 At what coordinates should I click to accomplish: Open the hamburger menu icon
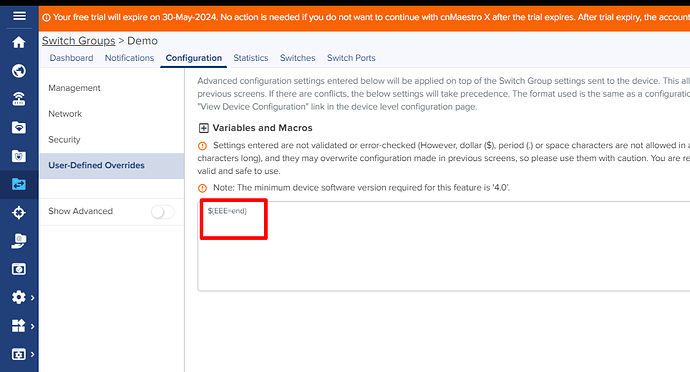click(x=19, y=16)
